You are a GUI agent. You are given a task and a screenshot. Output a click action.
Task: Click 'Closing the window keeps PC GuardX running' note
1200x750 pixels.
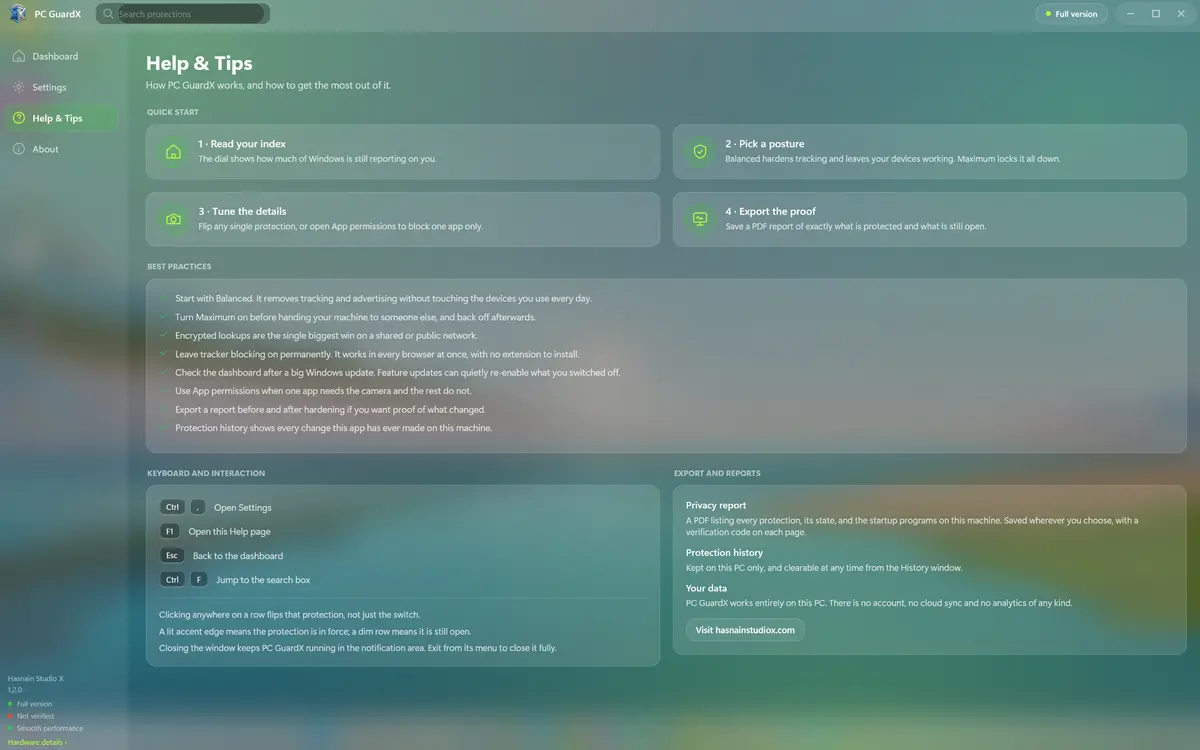pyautogui.click(x=357, y=648)
